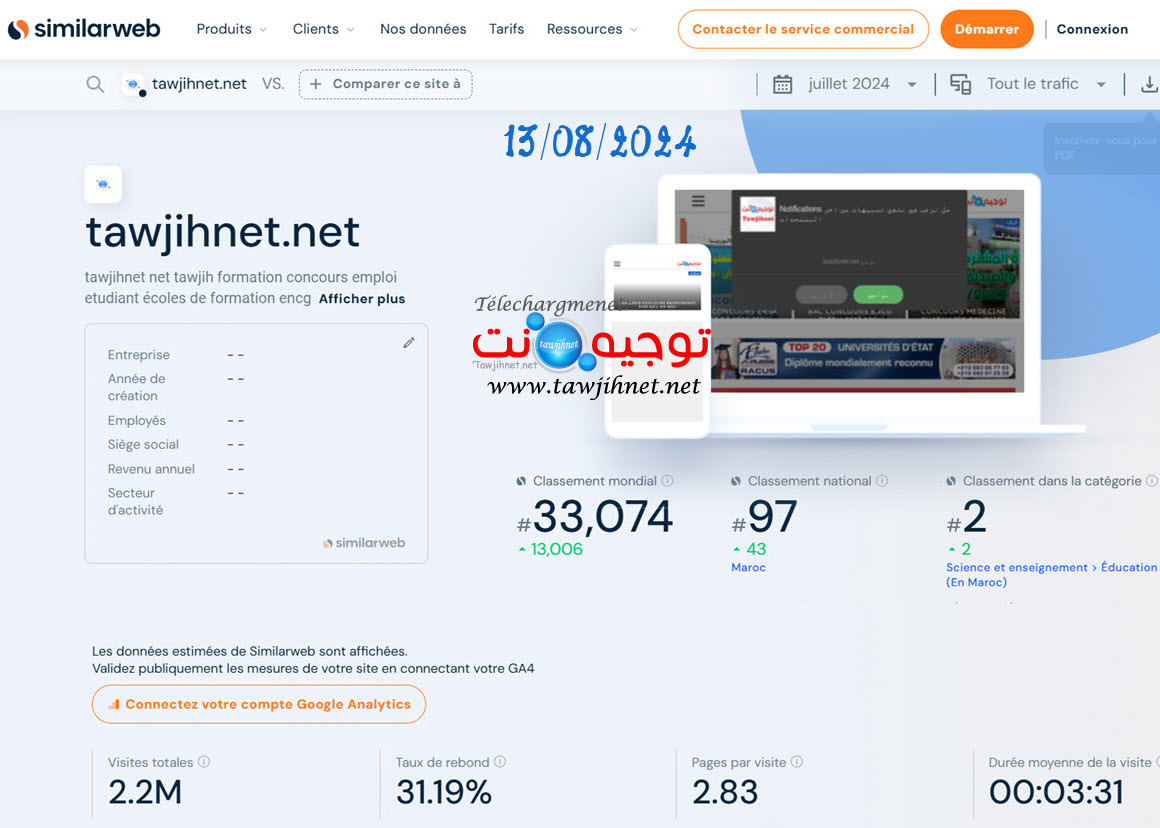
Task: Click Comparer ce site à button
Action: [x=385, y=84]
